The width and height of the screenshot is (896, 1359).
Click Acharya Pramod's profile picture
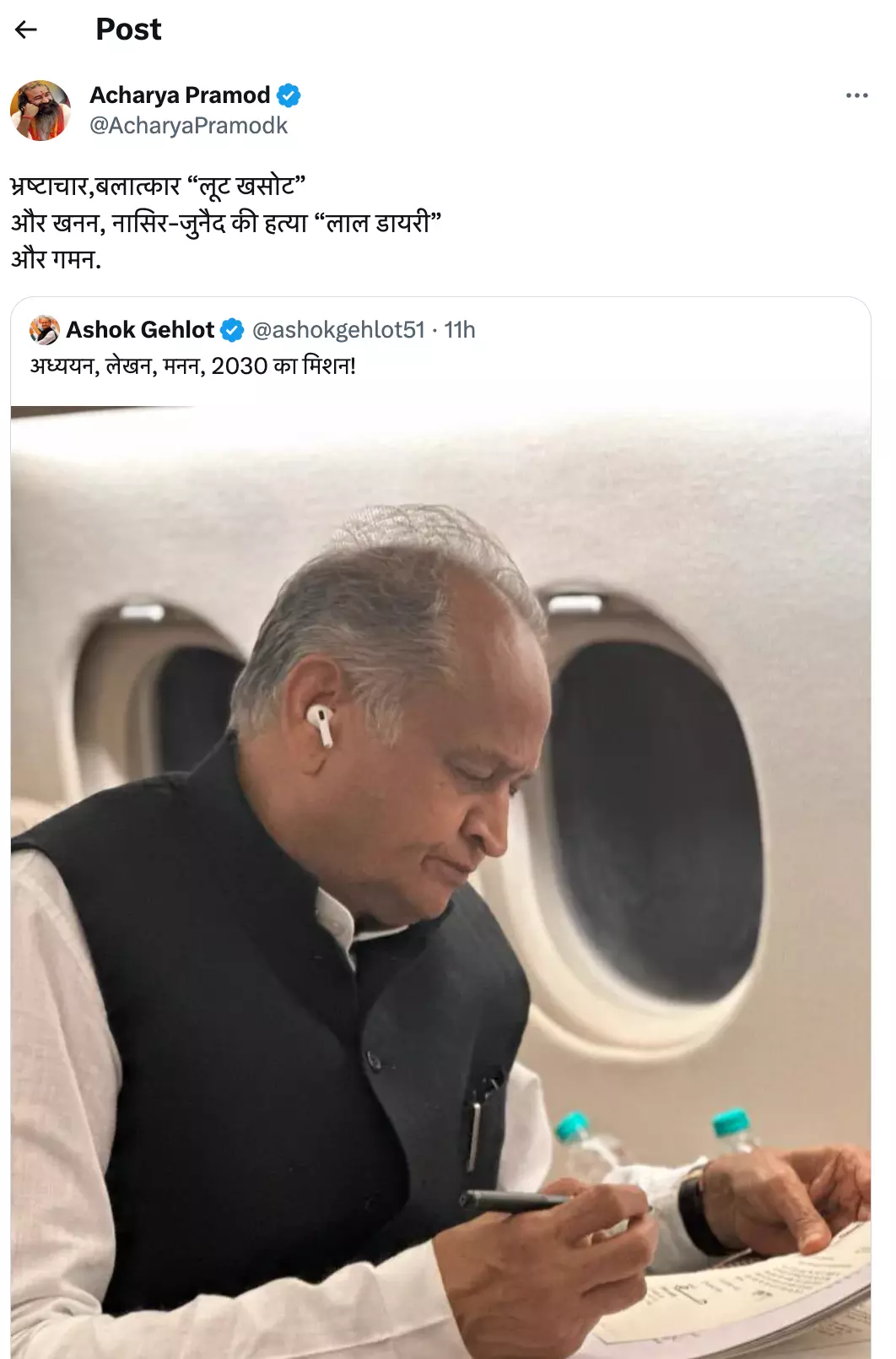(x=40, y=110)
